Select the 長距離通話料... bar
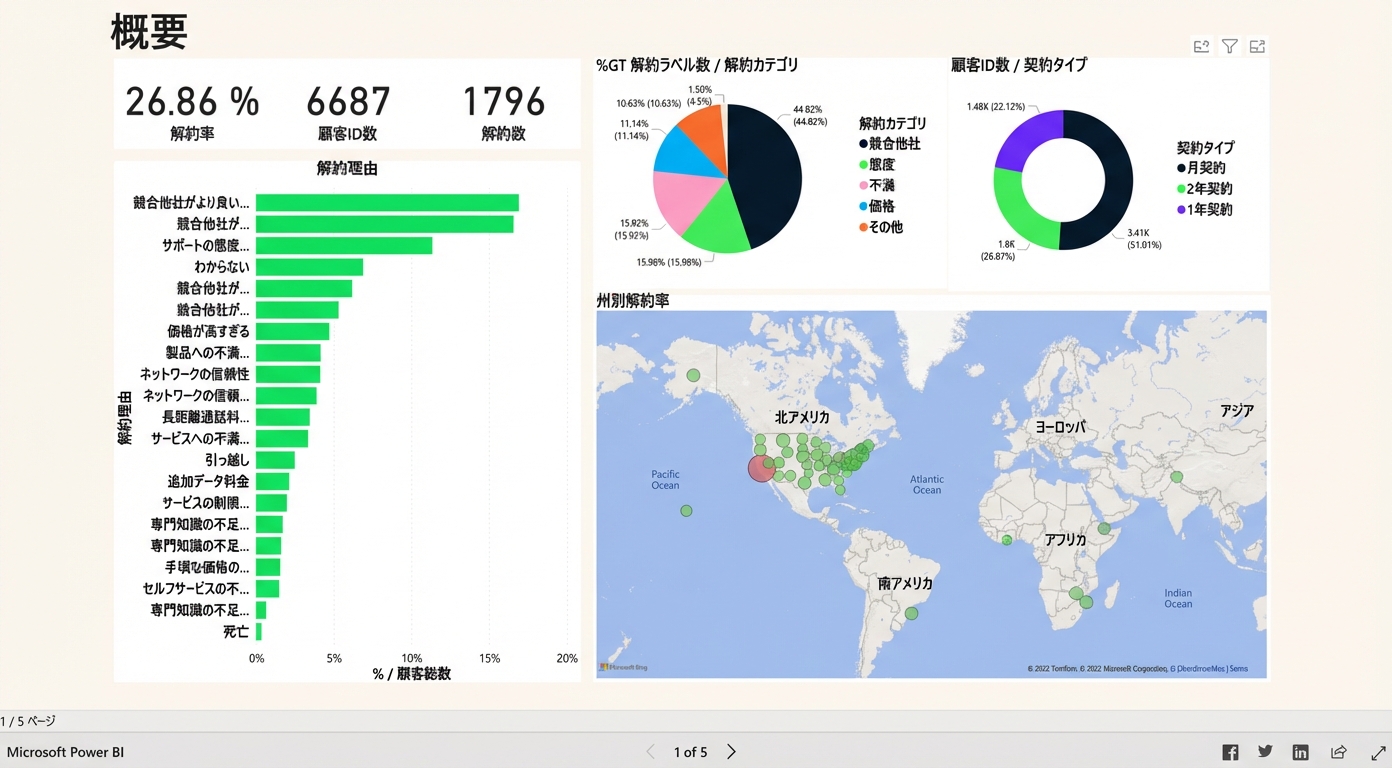This screenshot has height=768, width=1392. tap(283, 417)
